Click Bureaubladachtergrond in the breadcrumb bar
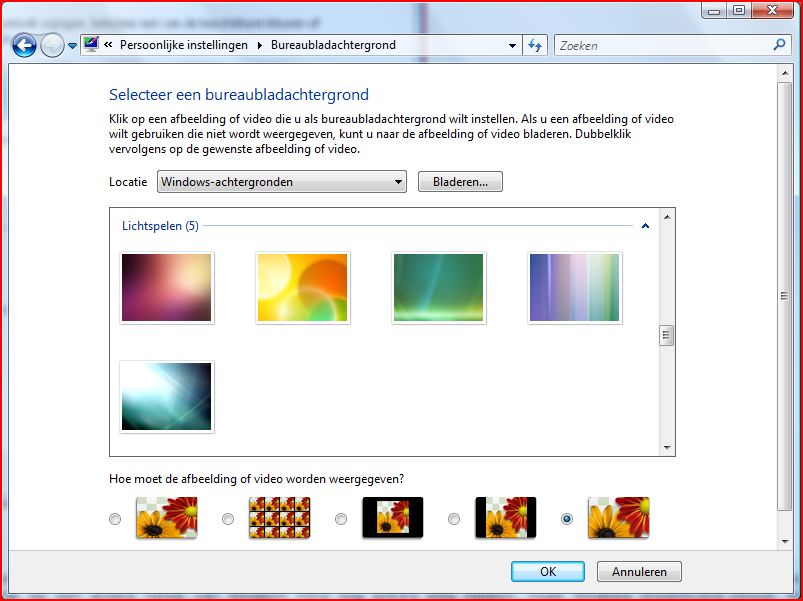Image resolution: width=803 pixels, height=601 pixels. click(x=335, y=45)
